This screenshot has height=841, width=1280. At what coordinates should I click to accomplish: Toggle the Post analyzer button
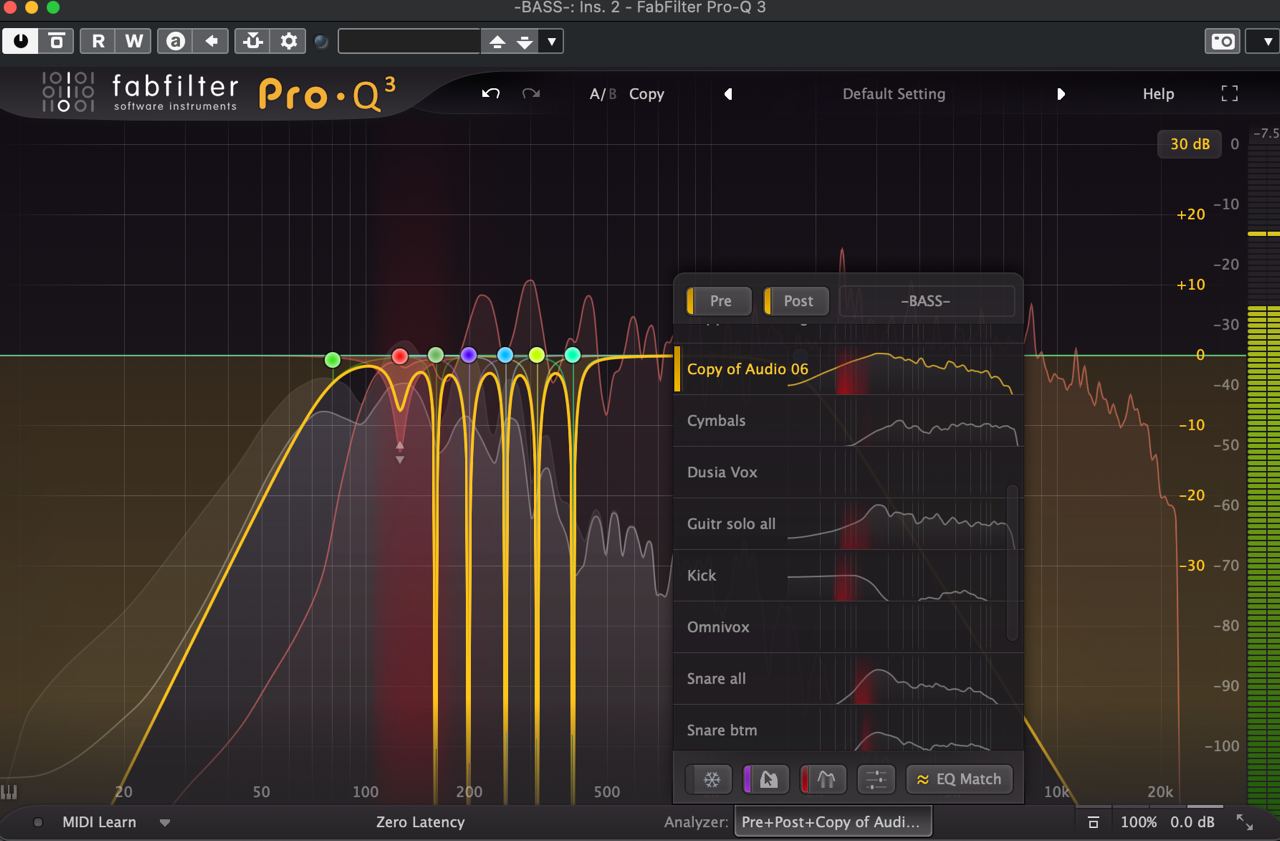[796, 301]
